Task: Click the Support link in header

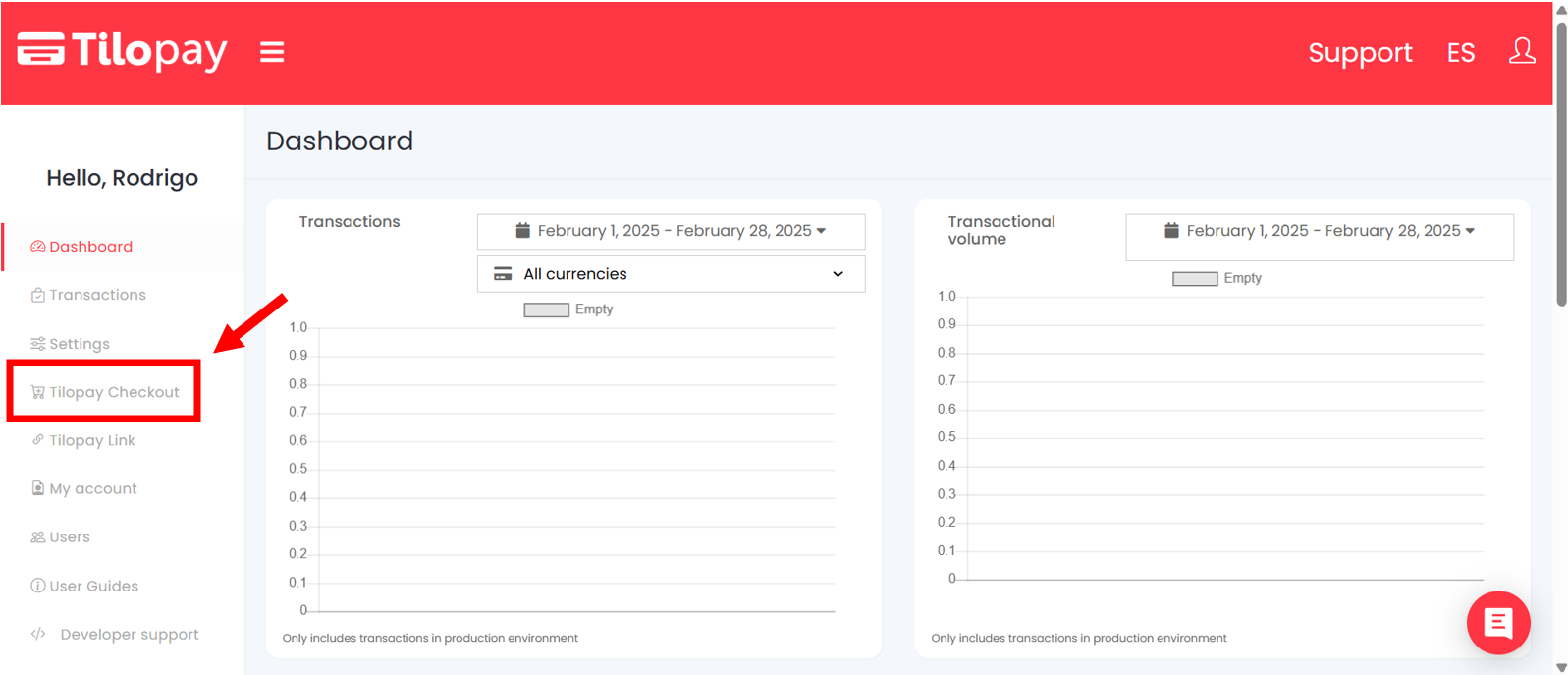Action: 1360,52
